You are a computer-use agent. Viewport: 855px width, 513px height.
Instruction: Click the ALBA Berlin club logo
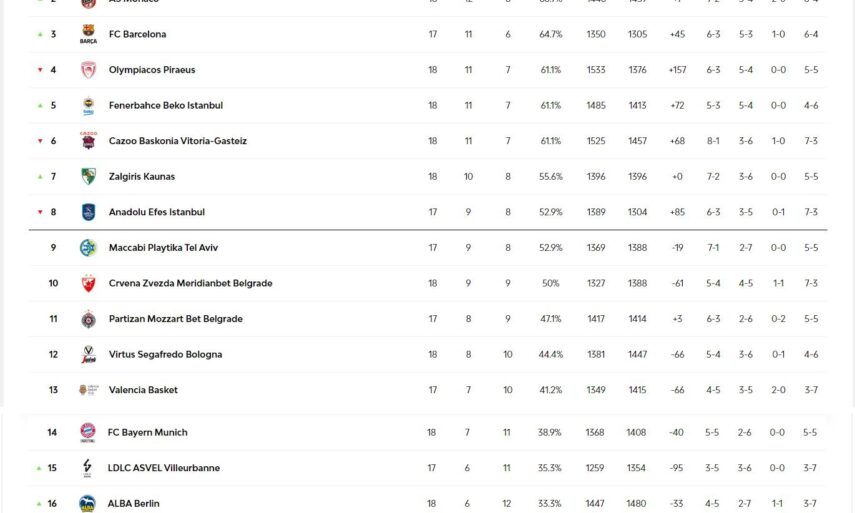[87, 503]
